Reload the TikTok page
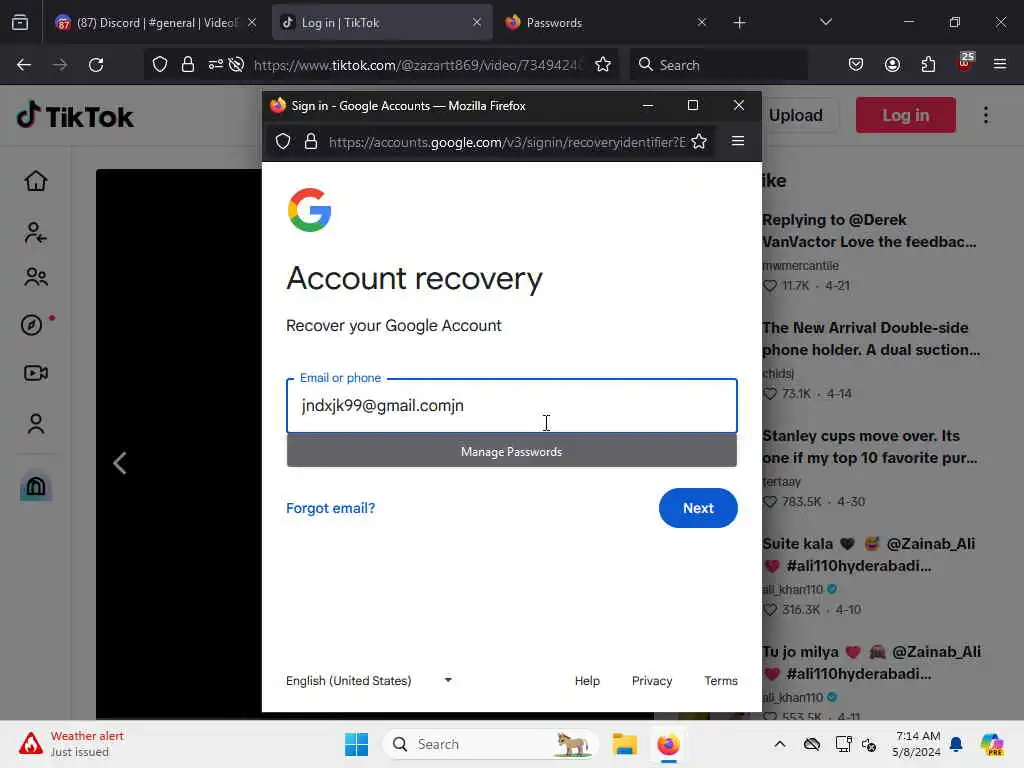The height and width of the screenshot is (768, 1024). [x=96, y=65]
